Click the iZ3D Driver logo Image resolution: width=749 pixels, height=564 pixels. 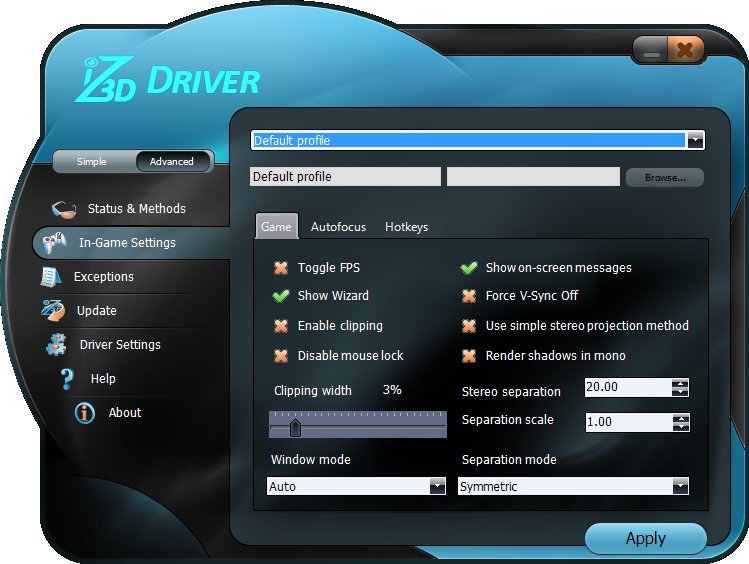pyautogui.click(x=167, y=80)
